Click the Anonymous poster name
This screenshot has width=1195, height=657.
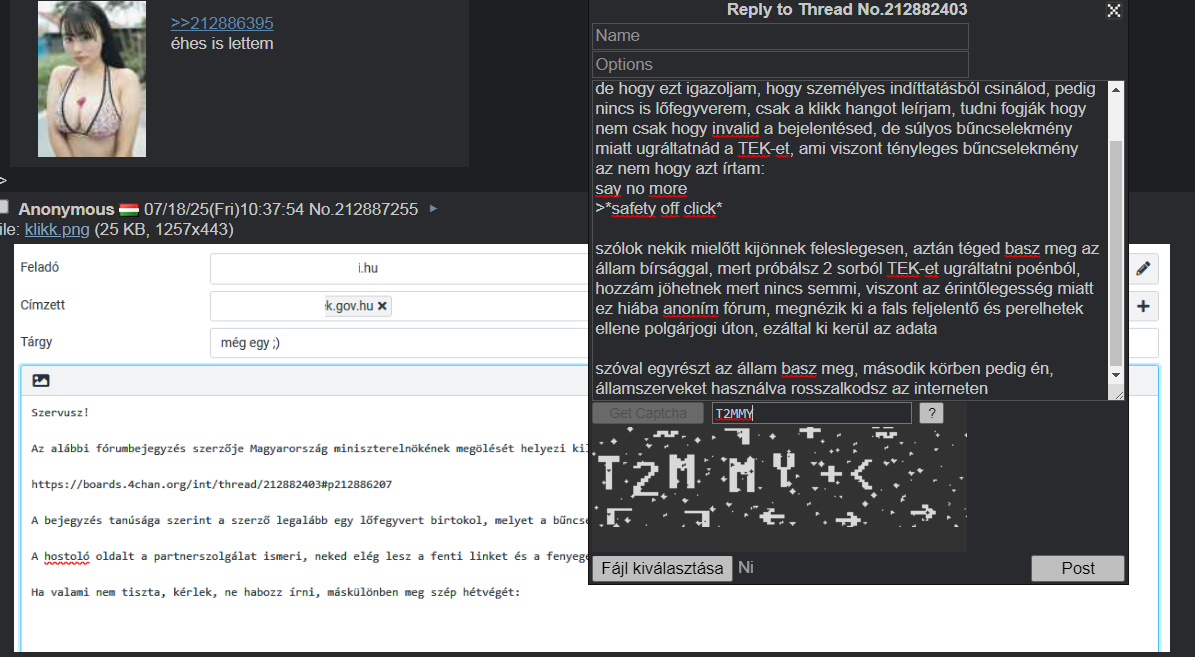click(66, 209)
